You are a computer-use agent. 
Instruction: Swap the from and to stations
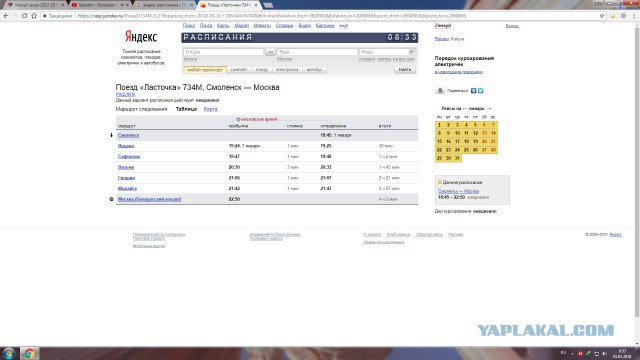coord(270,52)
